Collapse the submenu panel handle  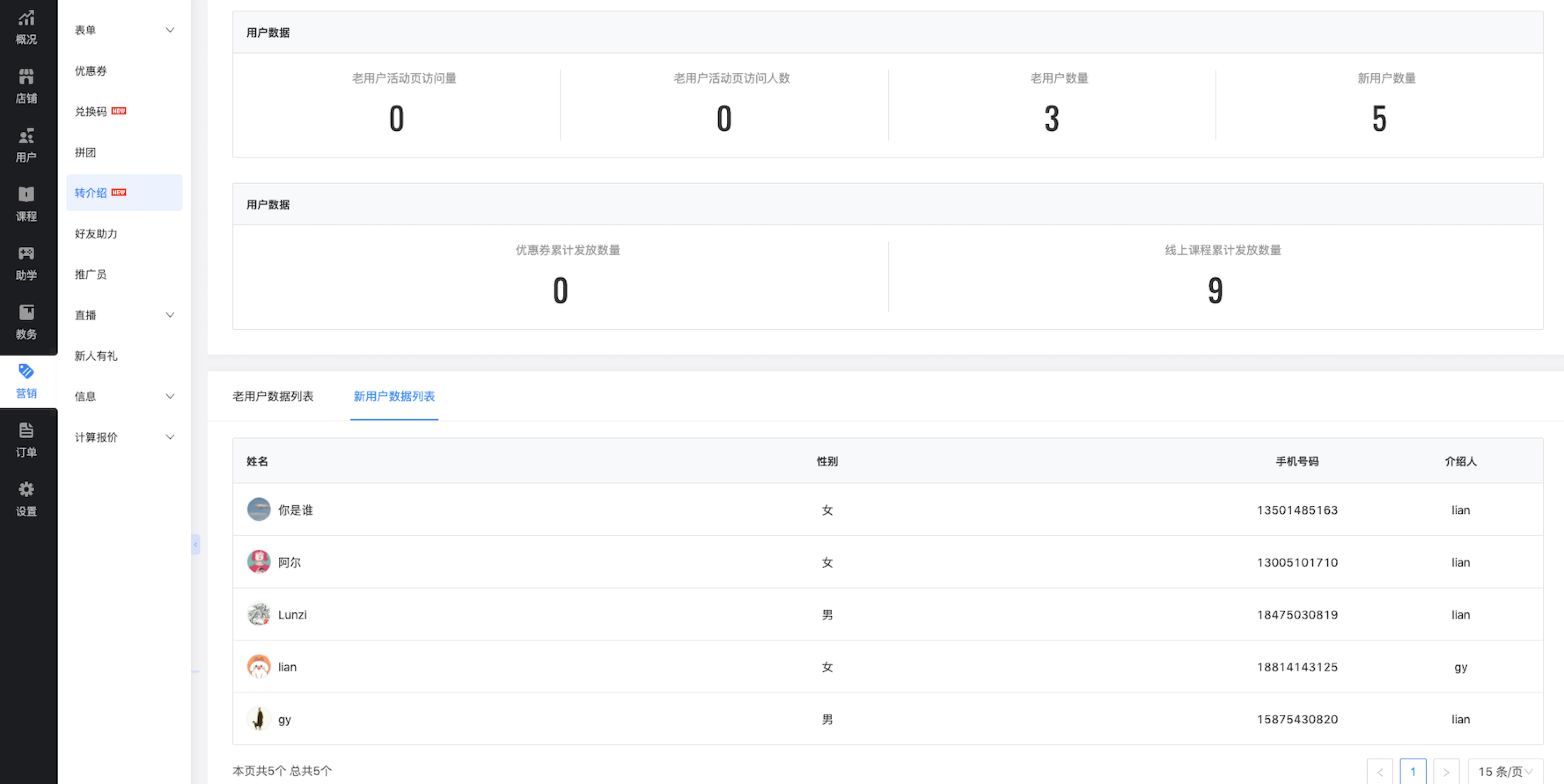tap(195, 544)
